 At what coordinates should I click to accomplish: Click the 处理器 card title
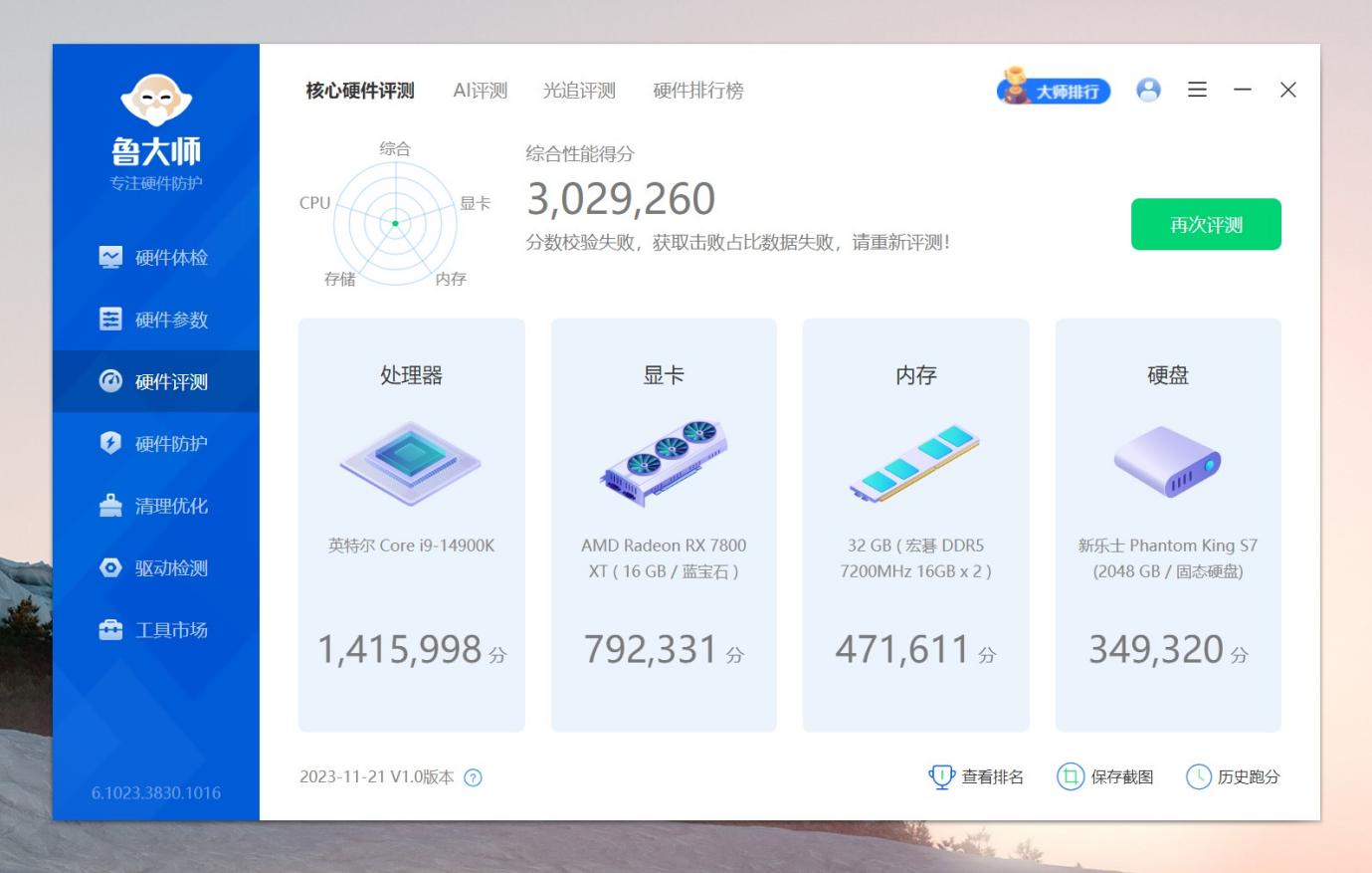click(x=411, y=375)
